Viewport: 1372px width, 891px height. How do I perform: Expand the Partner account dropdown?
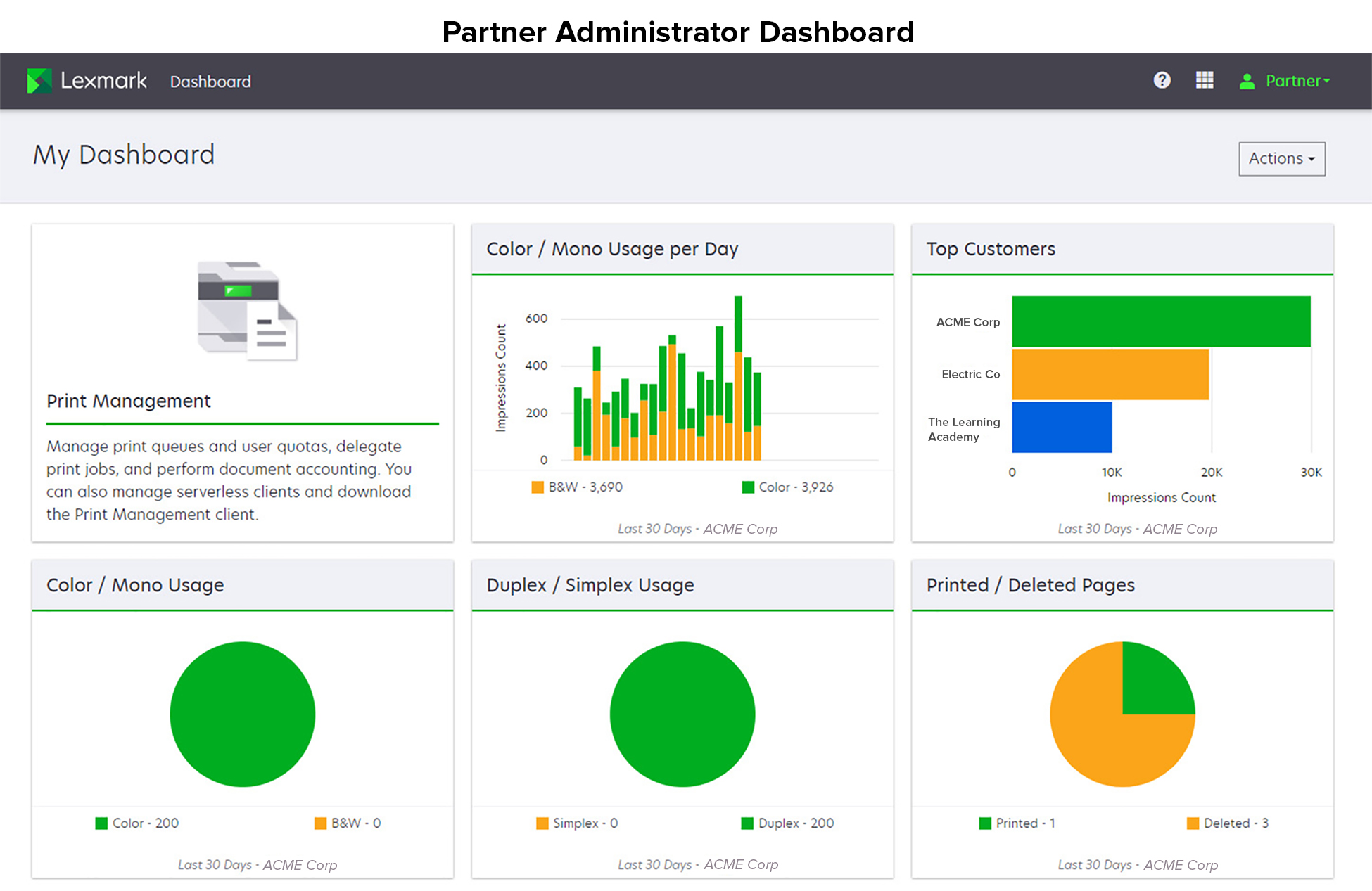1293,81
